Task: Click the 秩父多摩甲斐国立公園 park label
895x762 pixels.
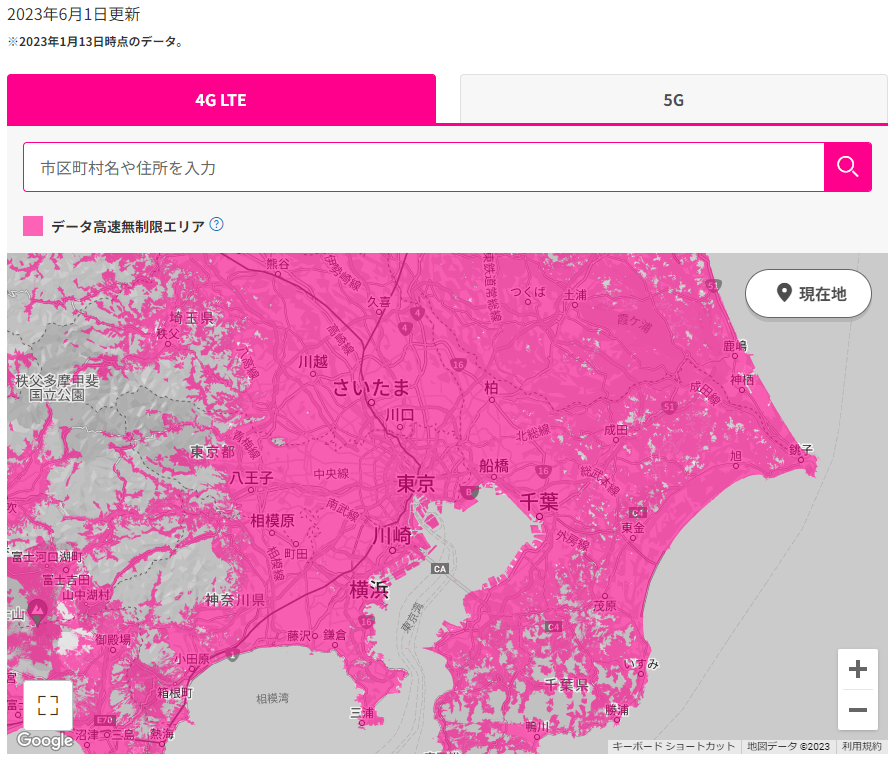Action: 57,388
